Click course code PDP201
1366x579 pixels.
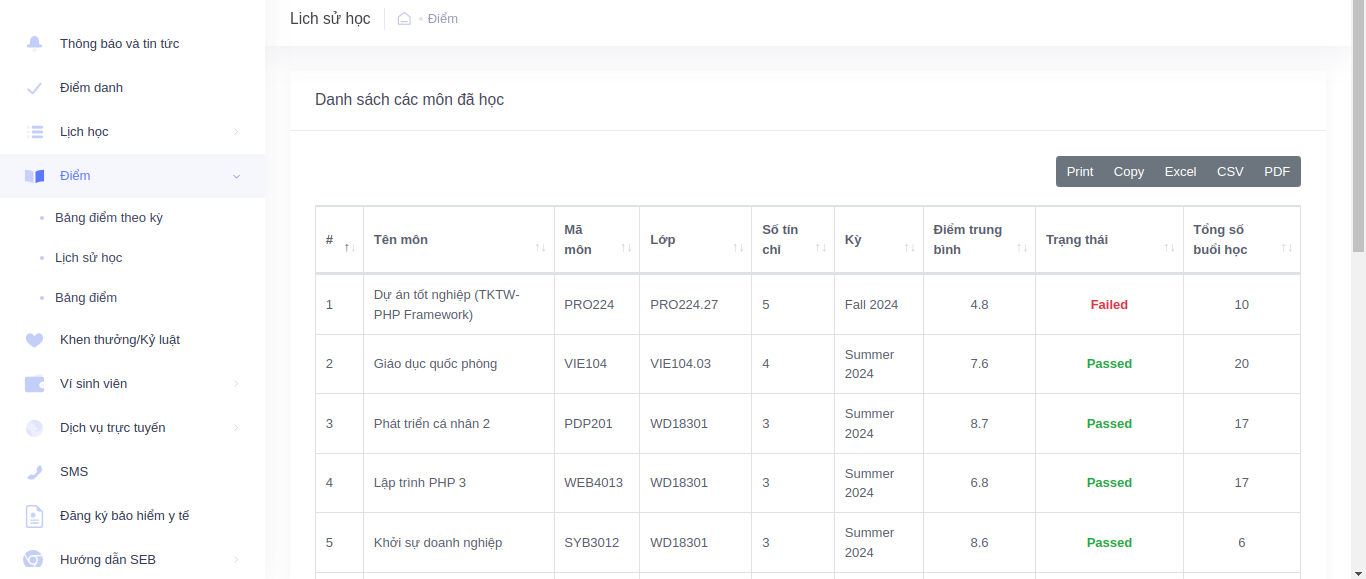tap(589, 424)
